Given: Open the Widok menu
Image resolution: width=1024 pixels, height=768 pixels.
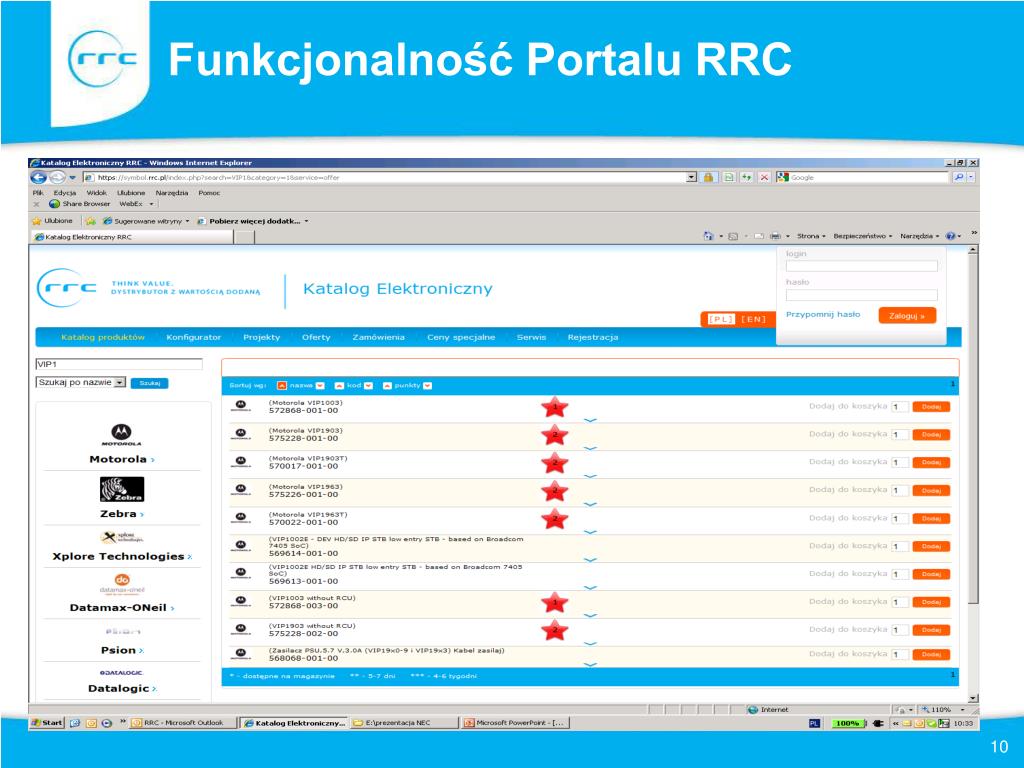Looking at the screenshot, I should (x=96, y=193).
